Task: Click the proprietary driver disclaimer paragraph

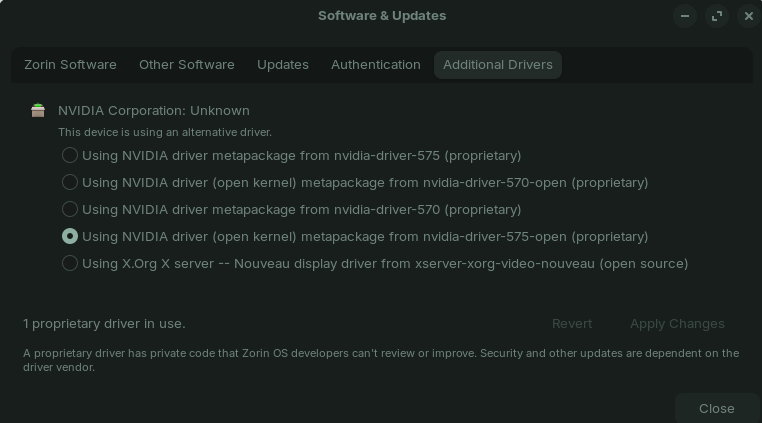Action: [x=381, y=360]
